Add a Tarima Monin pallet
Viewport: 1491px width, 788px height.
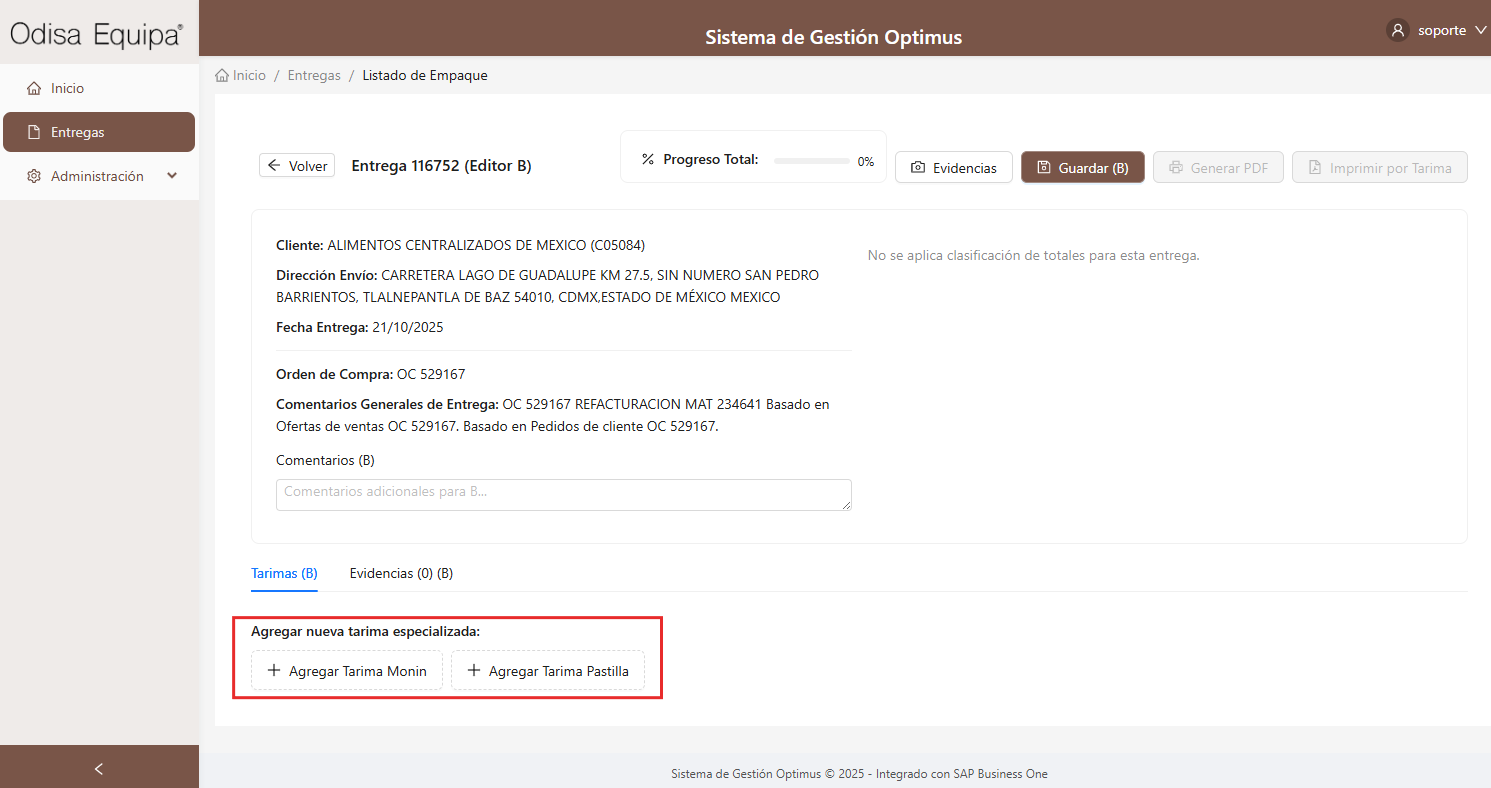347,670
